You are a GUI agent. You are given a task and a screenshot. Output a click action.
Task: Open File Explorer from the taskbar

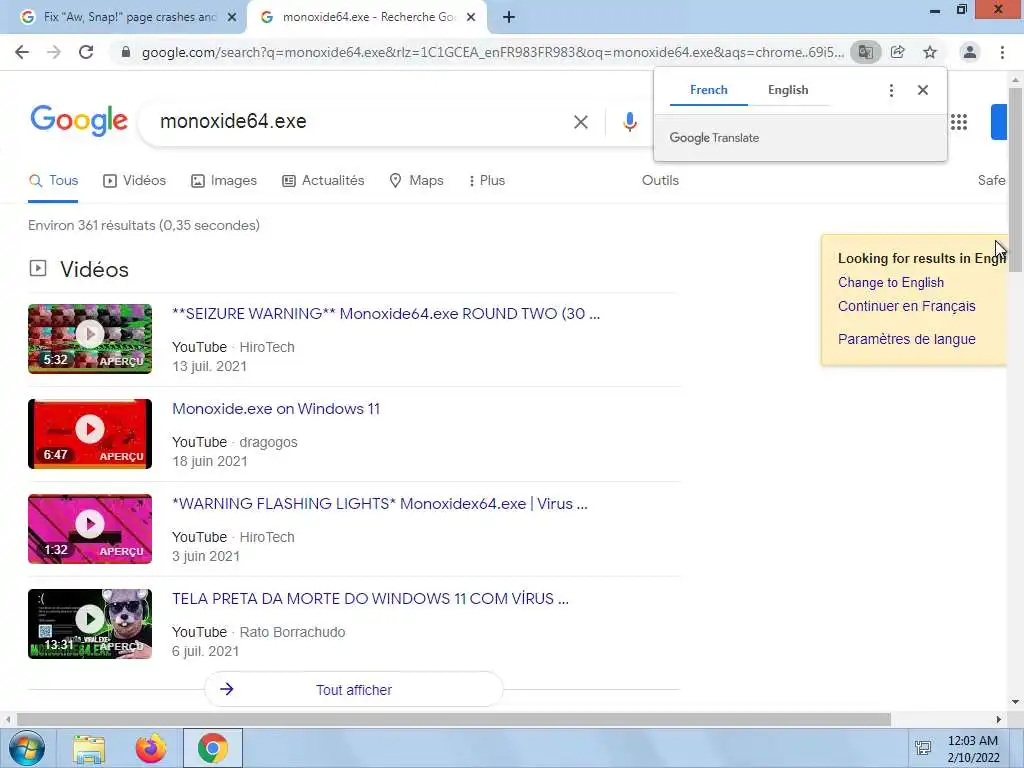[89, 748]
